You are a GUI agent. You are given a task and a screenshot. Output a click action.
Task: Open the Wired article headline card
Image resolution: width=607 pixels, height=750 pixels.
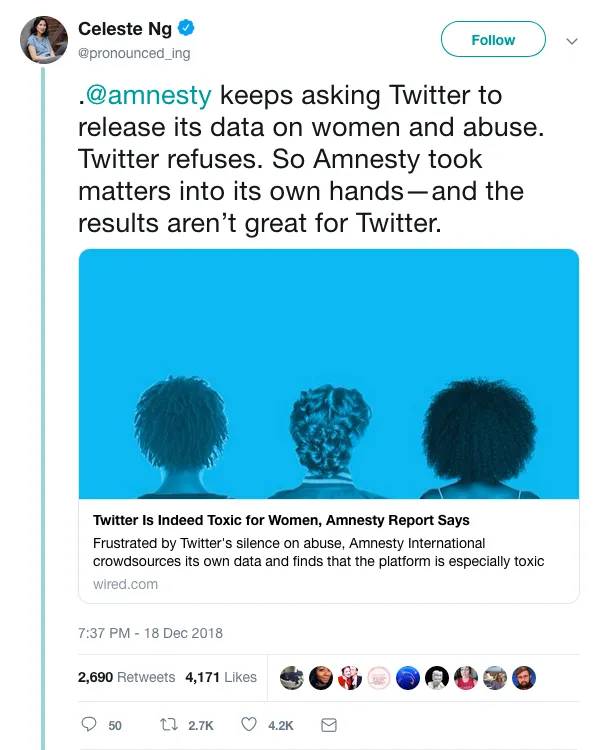[x=281, y=520]
